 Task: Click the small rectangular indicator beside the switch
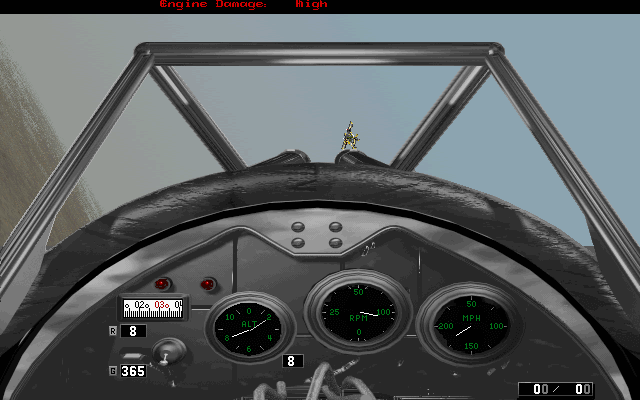[133, 356]
